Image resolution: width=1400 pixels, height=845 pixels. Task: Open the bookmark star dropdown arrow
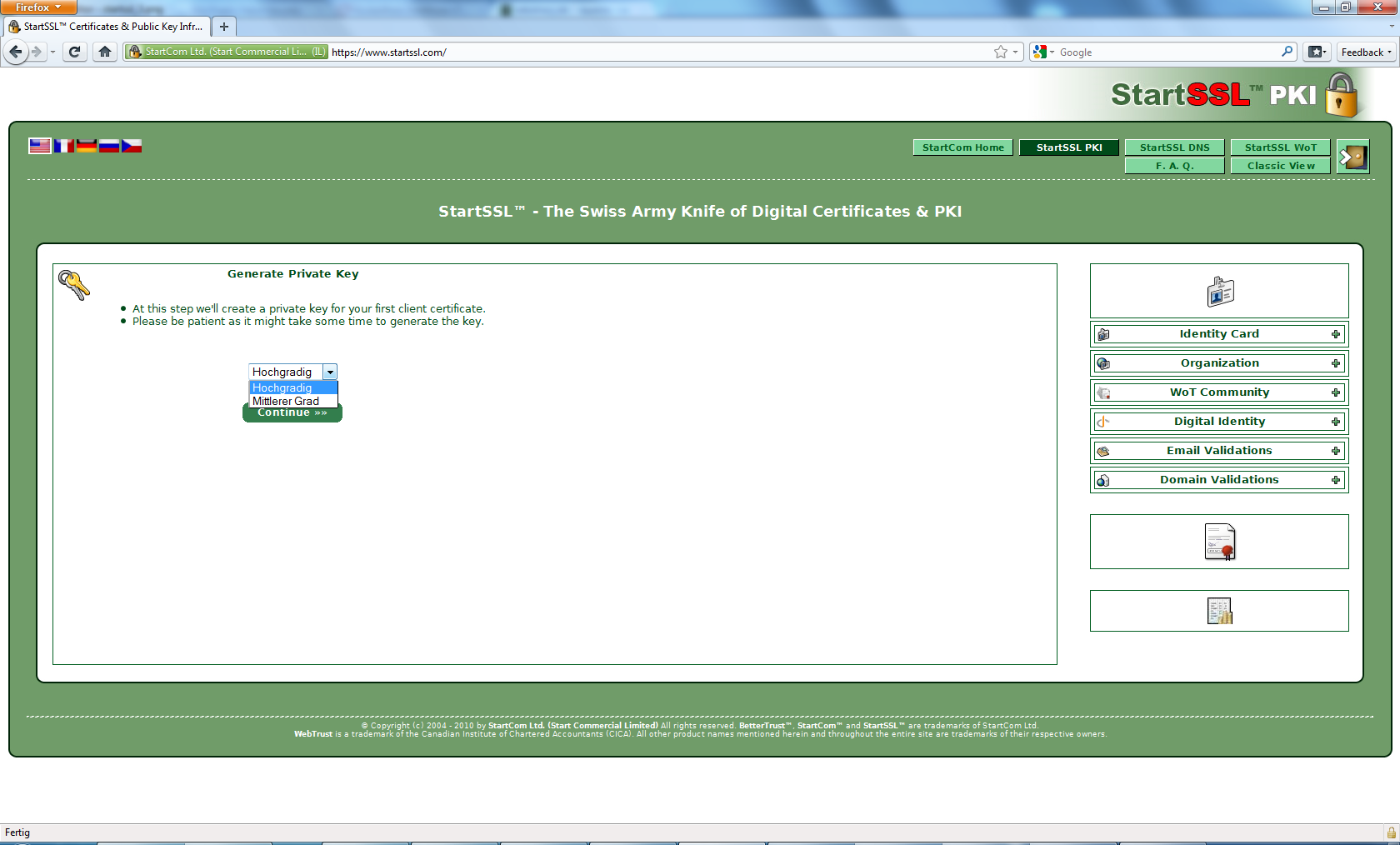[1015, 52]
